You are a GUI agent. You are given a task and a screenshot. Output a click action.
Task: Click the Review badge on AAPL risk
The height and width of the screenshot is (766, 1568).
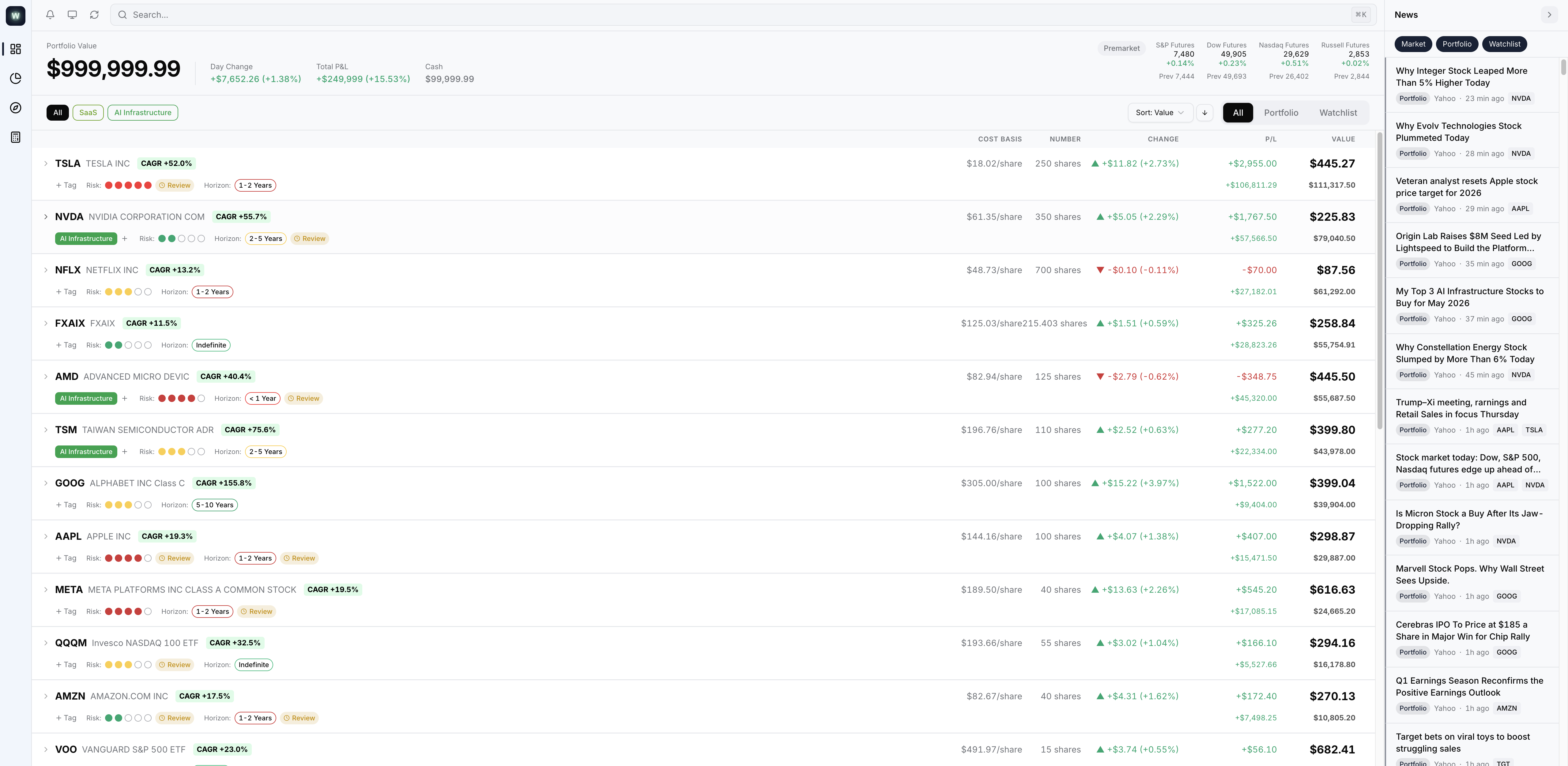175,558
